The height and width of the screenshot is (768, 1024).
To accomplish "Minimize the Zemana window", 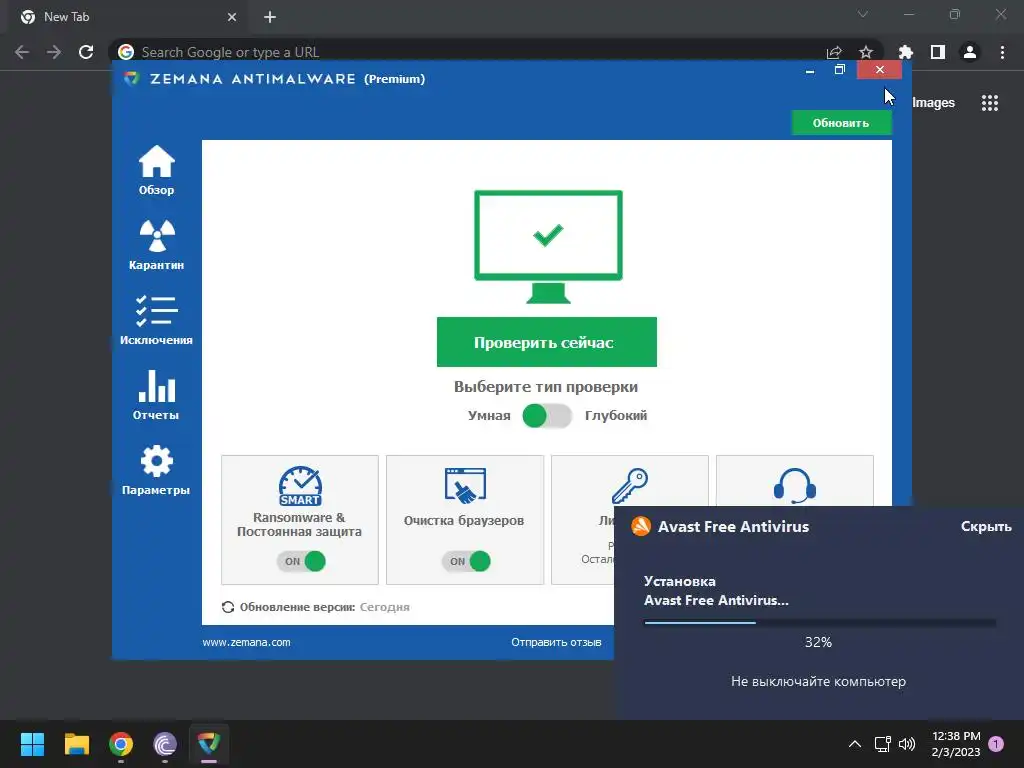I will 810,71.
